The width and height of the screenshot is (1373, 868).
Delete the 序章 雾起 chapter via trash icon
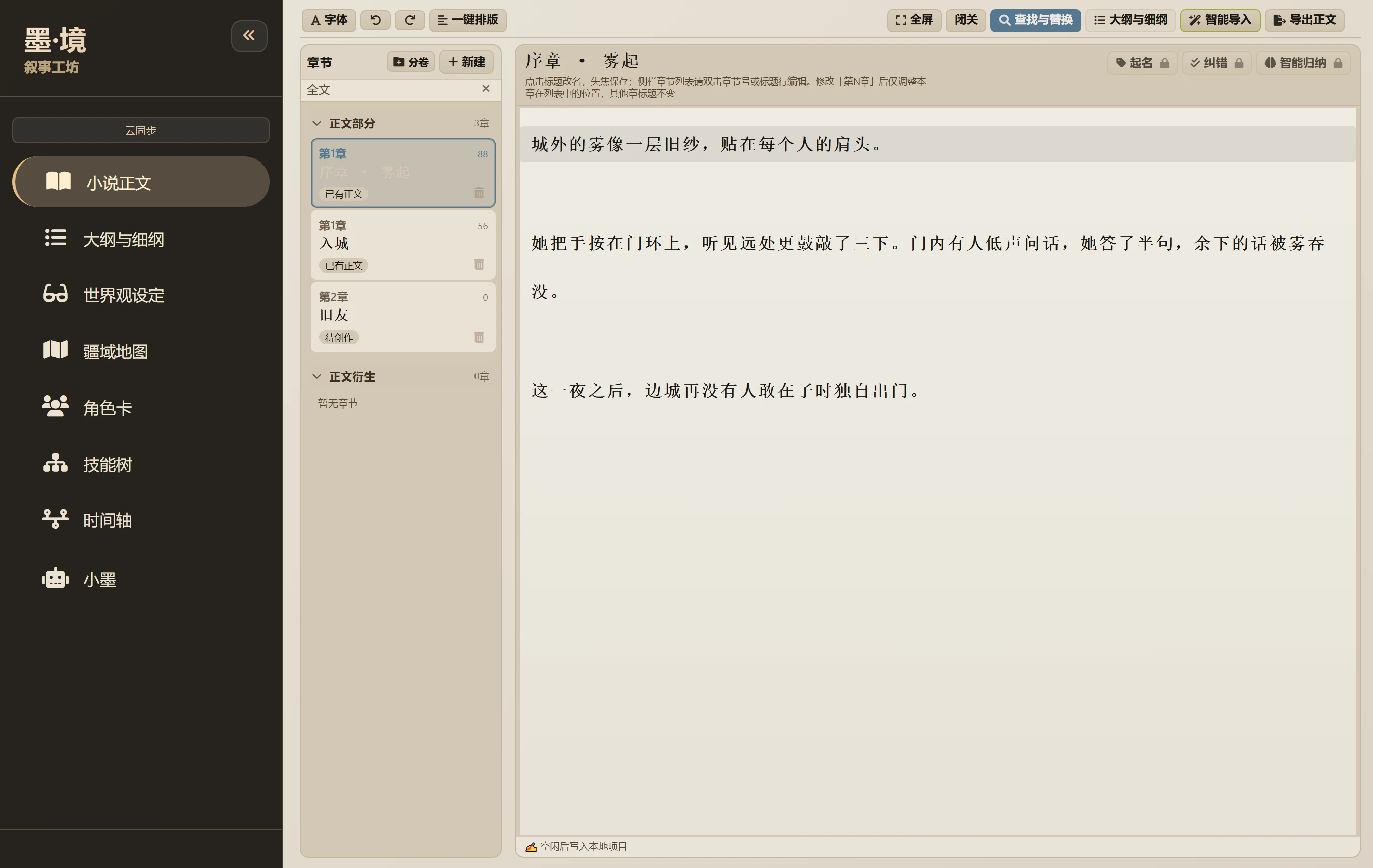479,193
